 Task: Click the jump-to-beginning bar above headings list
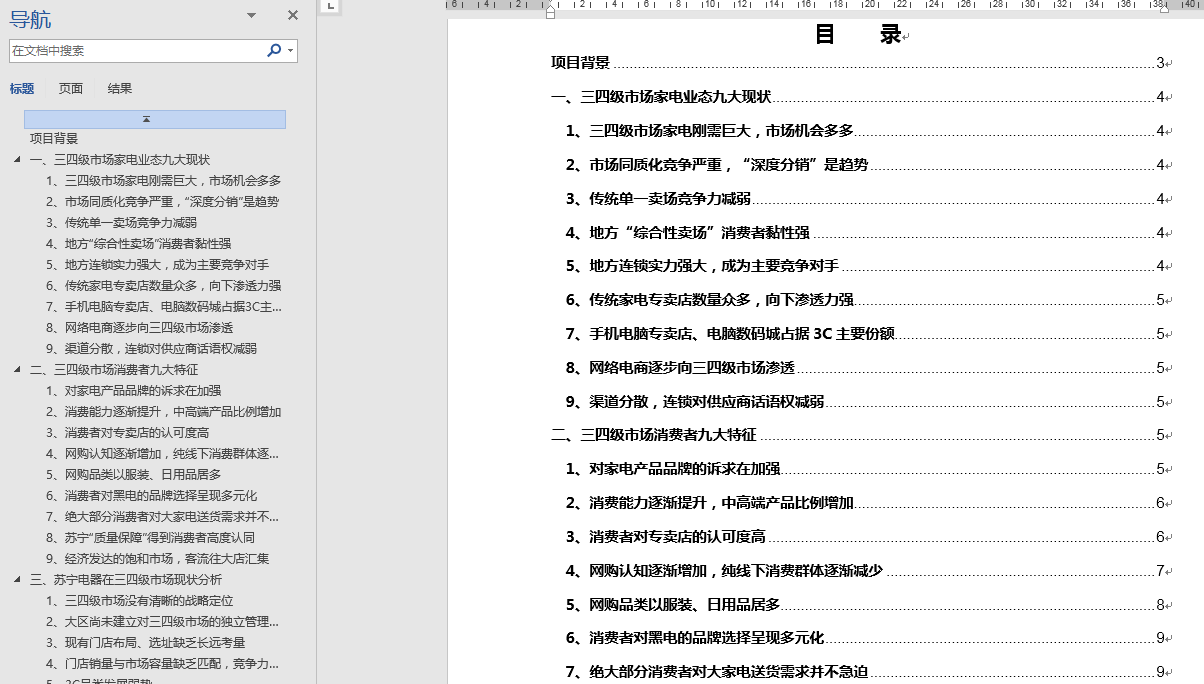[155, 119]
